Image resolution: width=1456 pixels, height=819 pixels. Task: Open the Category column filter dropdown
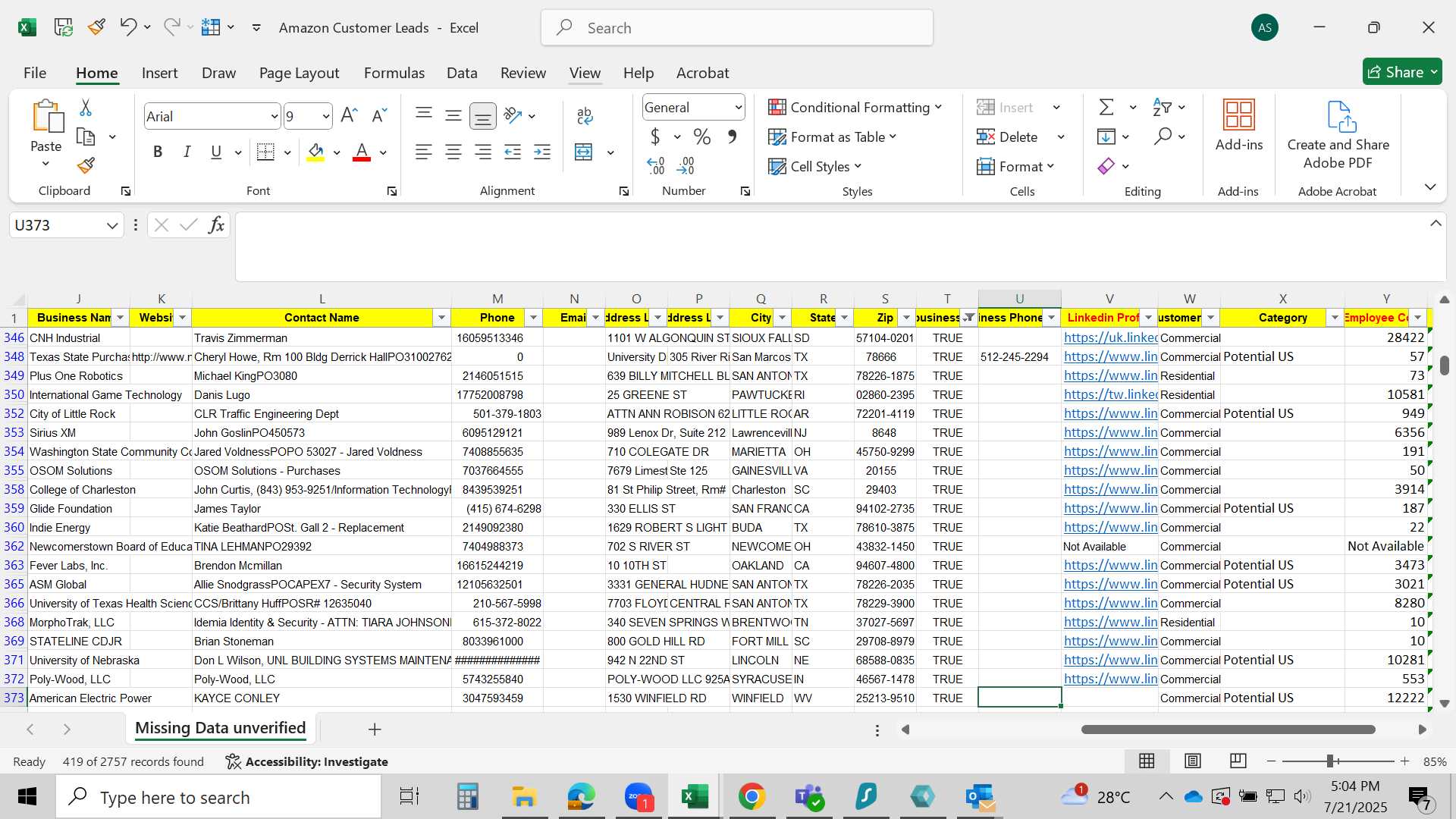tap(1335, 318)
